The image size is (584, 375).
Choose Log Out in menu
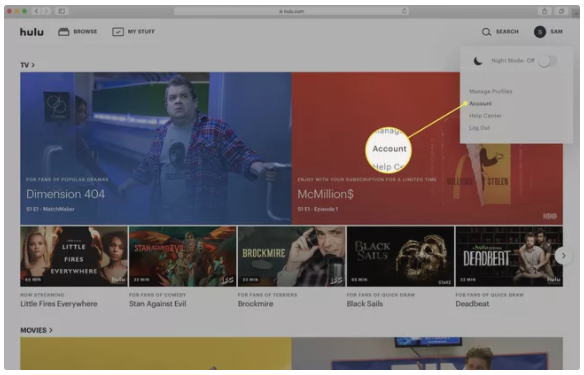click(479, 128)
